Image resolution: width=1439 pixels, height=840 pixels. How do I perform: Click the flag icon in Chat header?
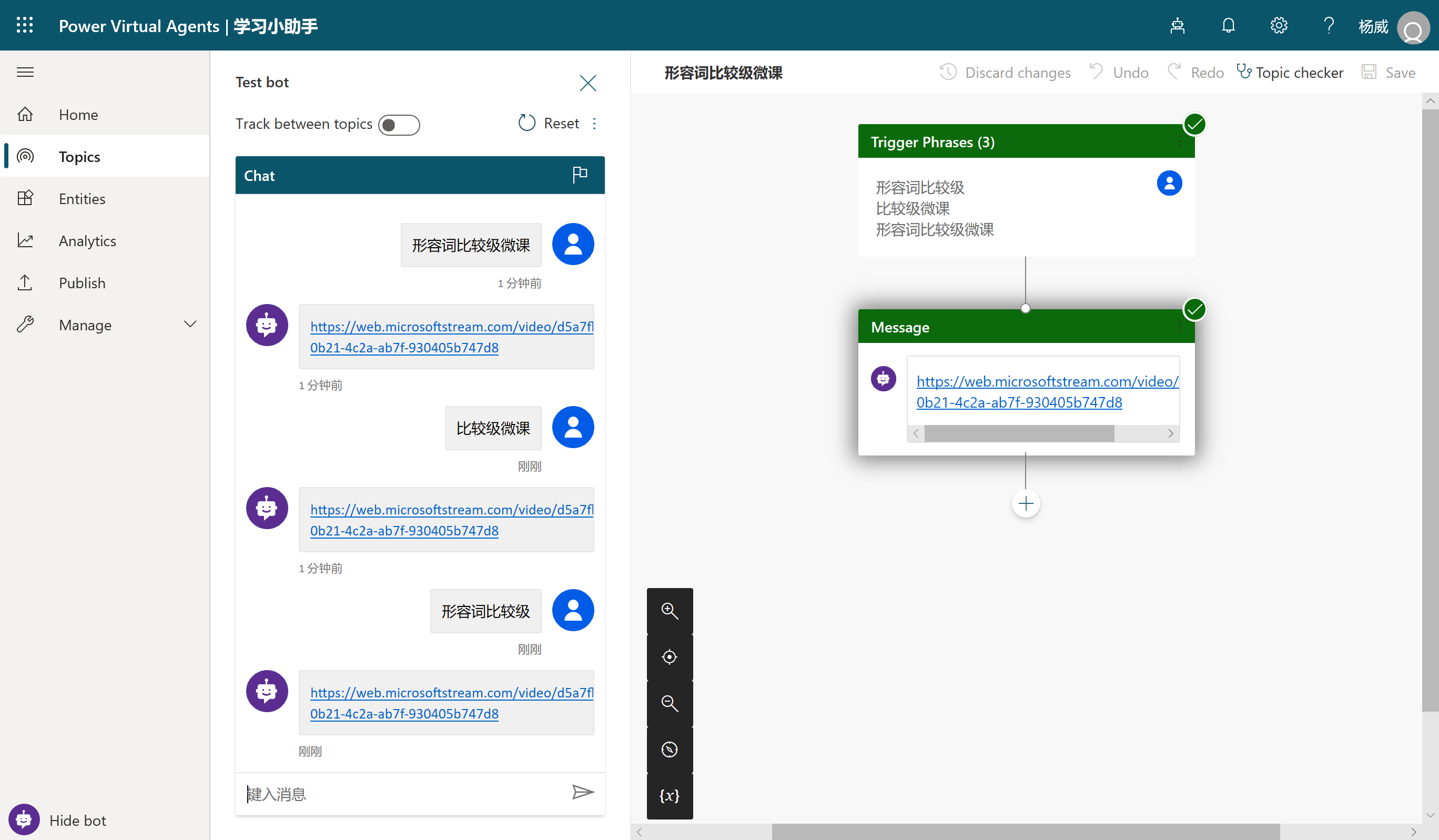[x=580, y=174]
